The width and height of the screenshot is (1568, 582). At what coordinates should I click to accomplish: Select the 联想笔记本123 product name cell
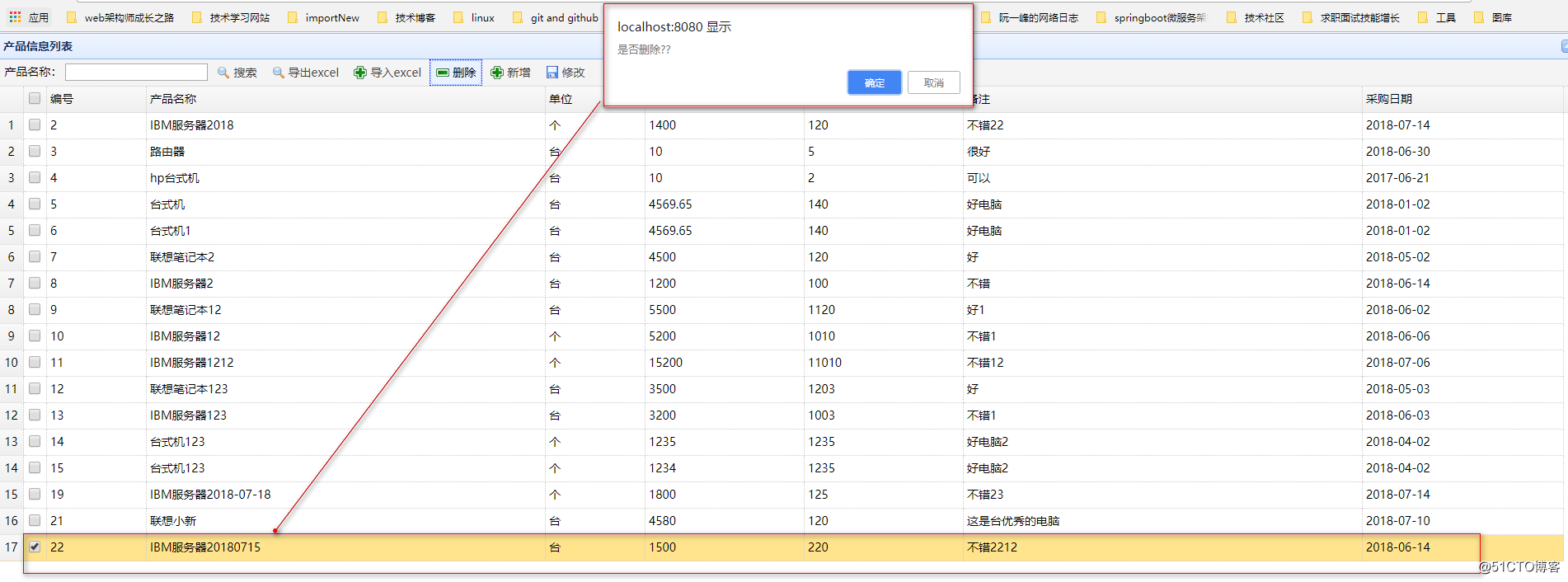point(345,389)
